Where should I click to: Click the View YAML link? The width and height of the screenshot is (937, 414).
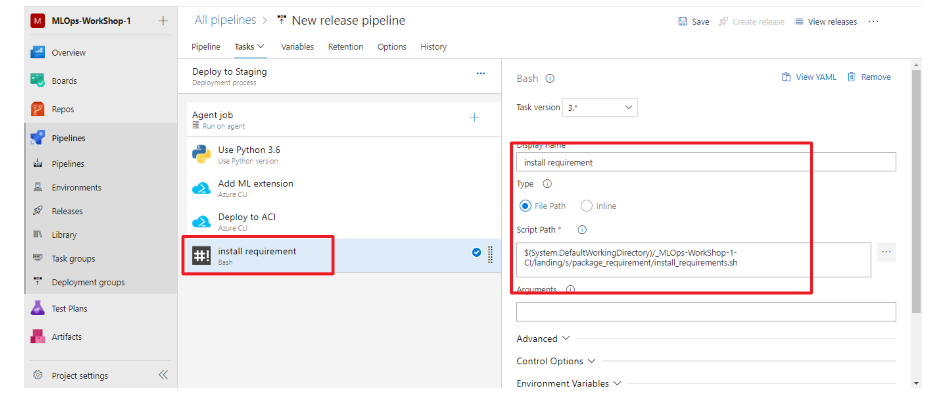click(x=808, y=78)
